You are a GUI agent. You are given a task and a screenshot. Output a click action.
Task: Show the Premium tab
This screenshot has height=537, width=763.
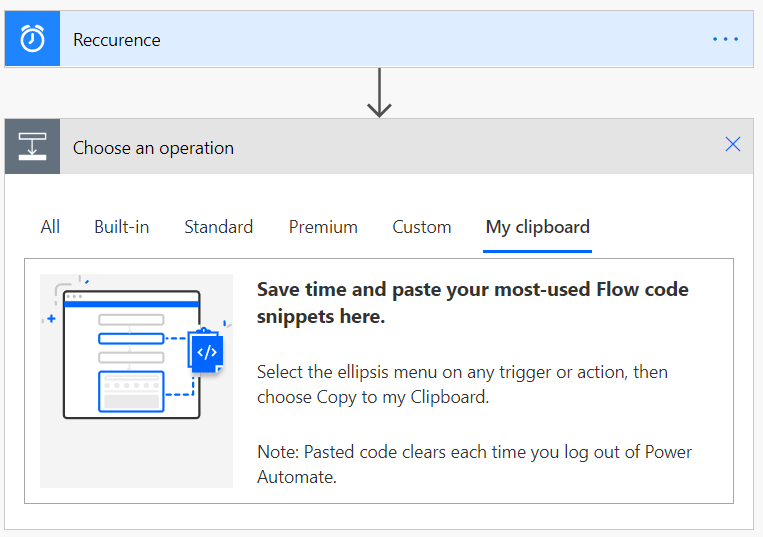(323, 227)
